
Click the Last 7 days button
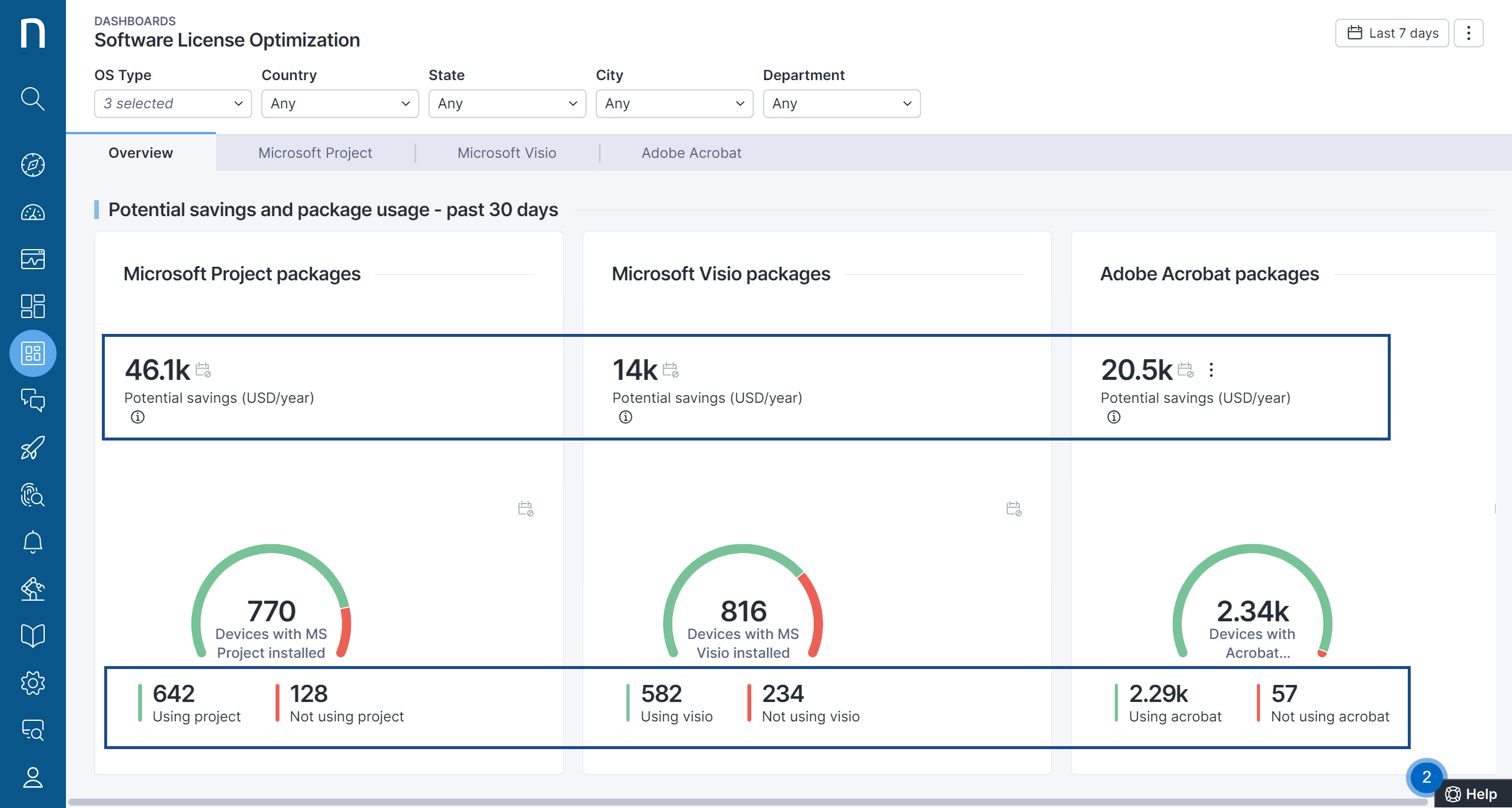click(1392, 33)
